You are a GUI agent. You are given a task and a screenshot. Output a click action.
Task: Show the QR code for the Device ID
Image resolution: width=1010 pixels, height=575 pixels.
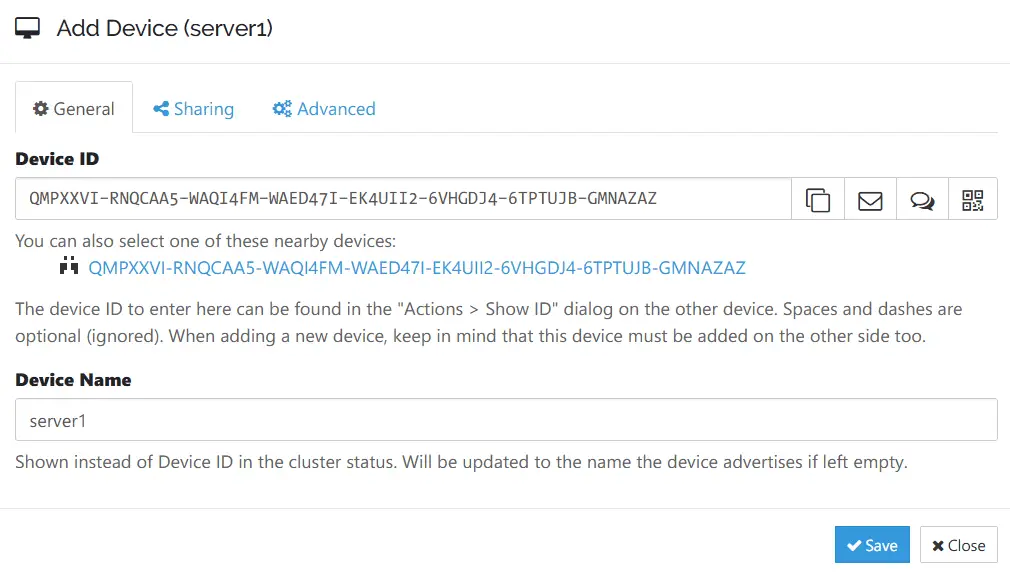pos(973,199)
